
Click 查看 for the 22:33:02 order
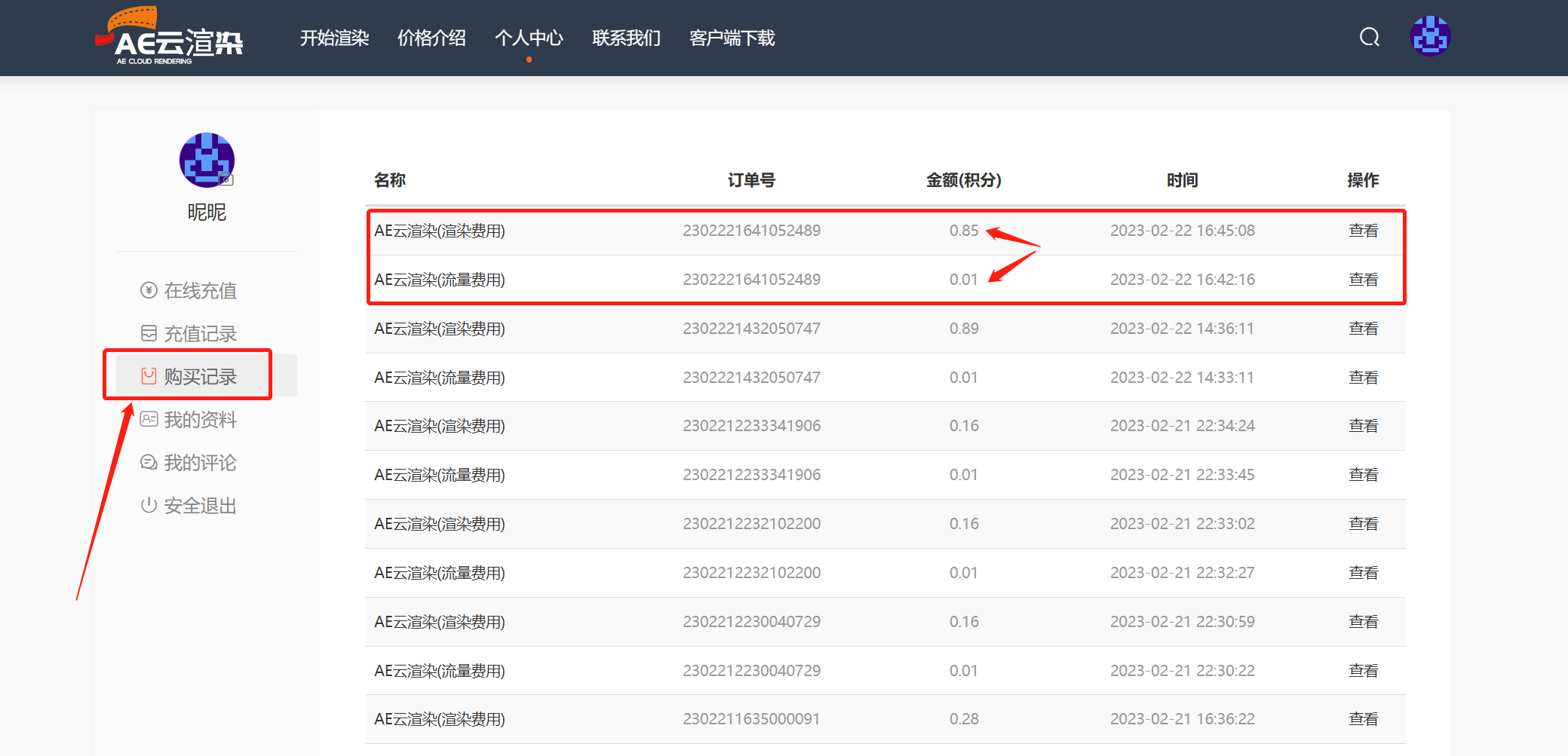pos(1363,524)
